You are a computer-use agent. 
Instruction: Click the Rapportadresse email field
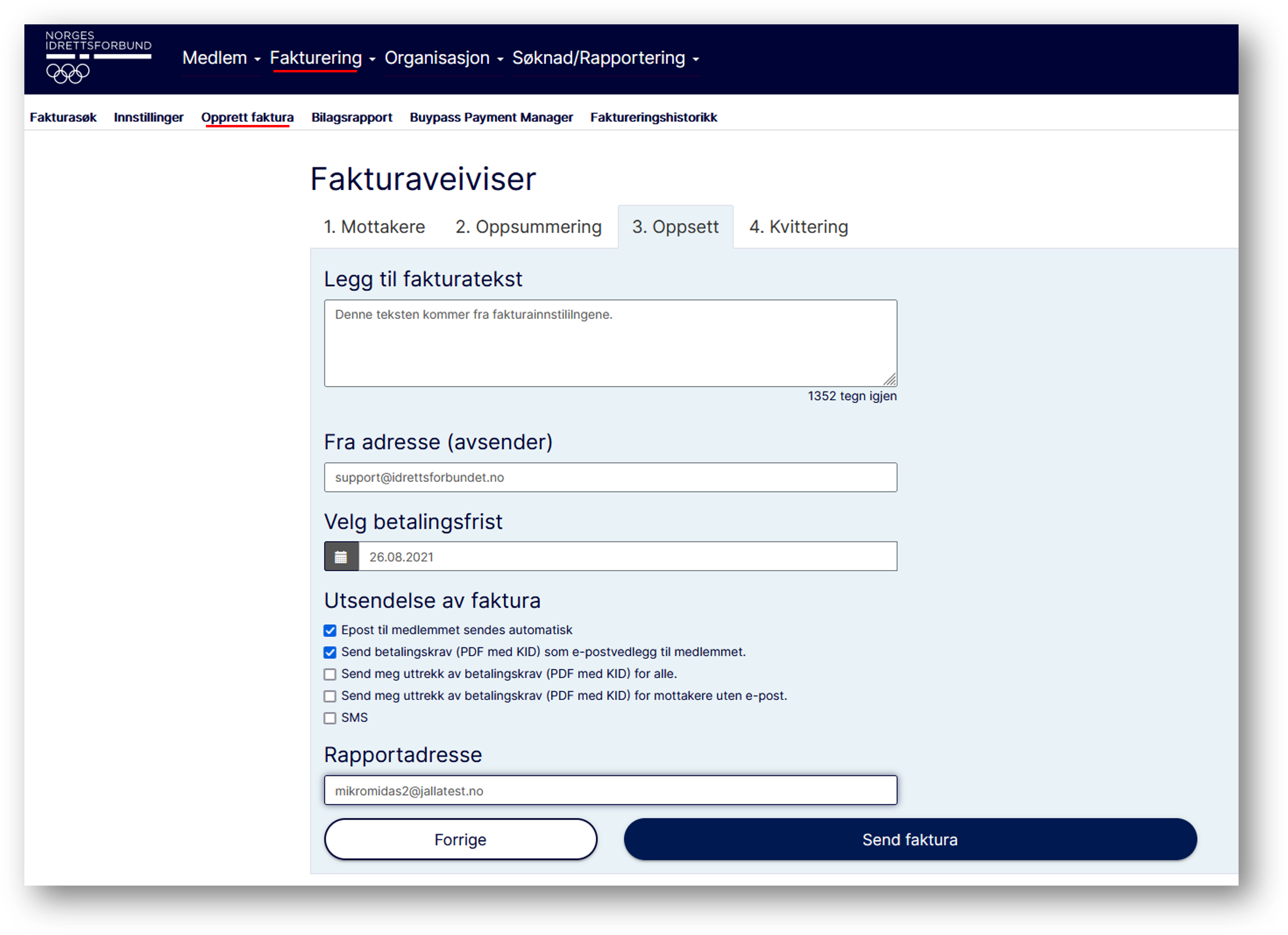pos(611,791)
